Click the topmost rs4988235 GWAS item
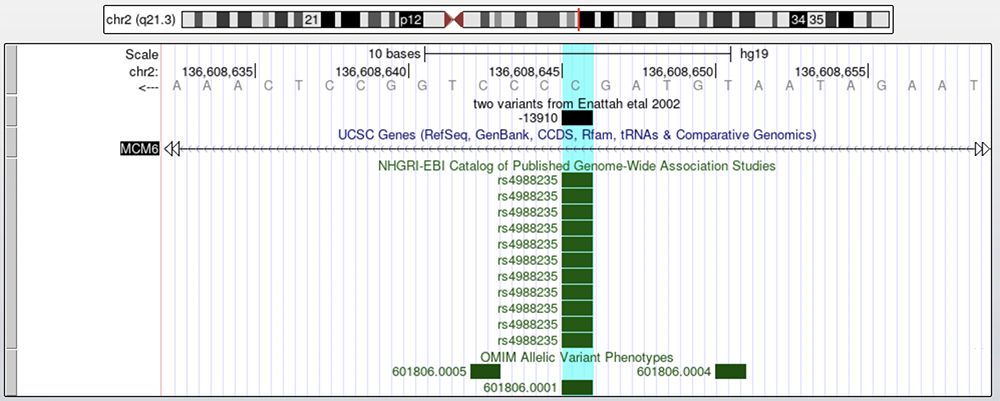This screenshot has height=401, width=1000. (577, 181)
